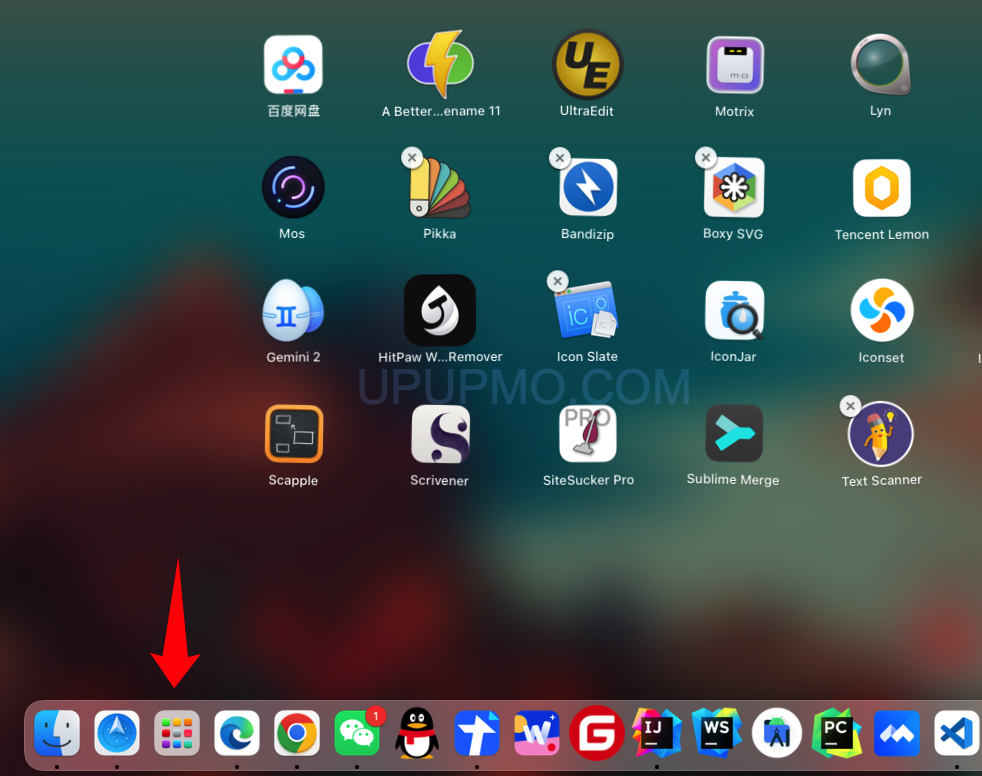Launch SiteSucker Pro

587,433
